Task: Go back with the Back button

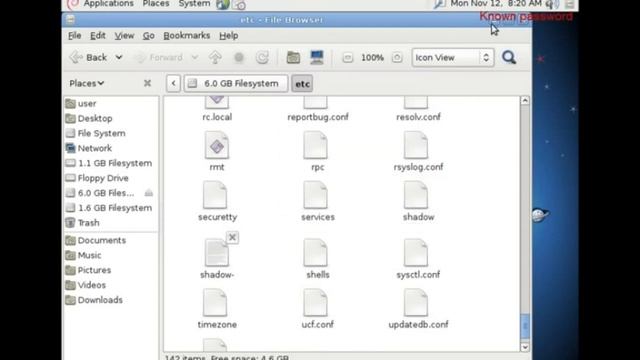Action: (88, 58)
